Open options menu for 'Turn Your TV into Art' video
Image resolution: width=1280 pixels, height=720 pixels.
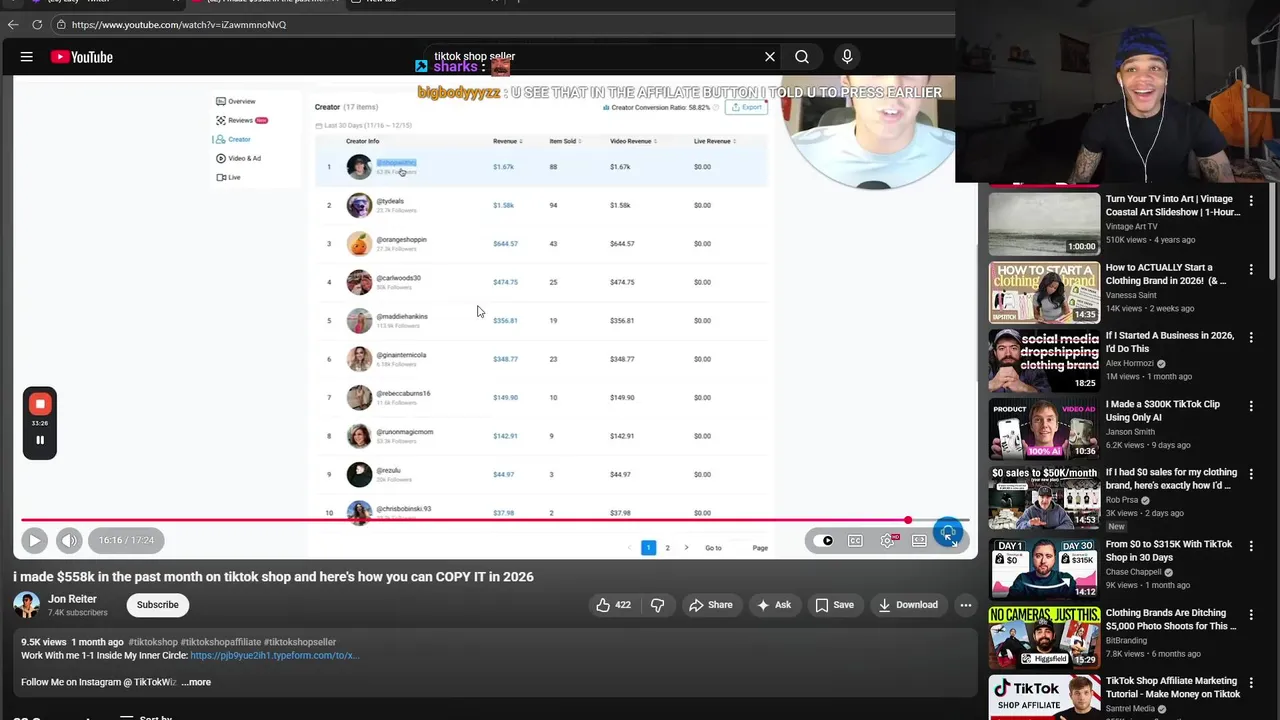1251,201
